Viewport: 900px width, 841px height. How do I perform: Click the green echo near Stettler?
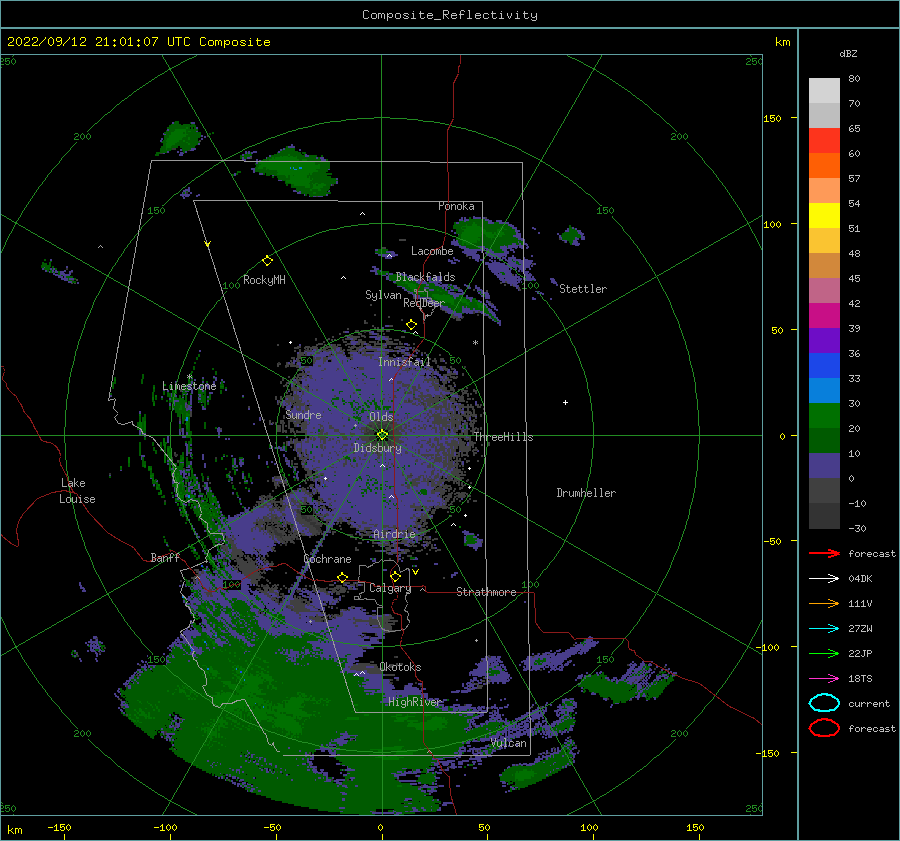click(571, 235)
